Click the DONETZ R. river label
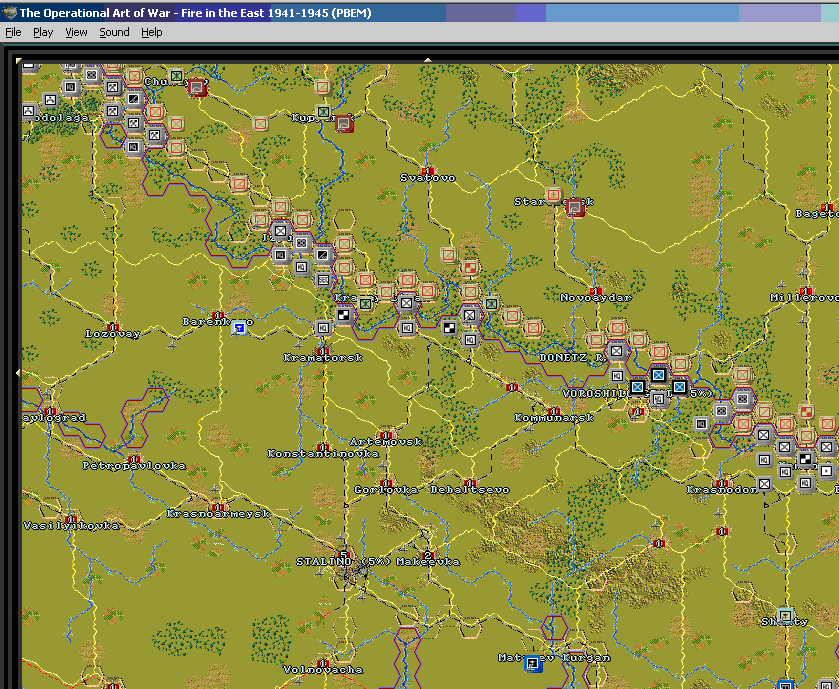 pos(572,357)
